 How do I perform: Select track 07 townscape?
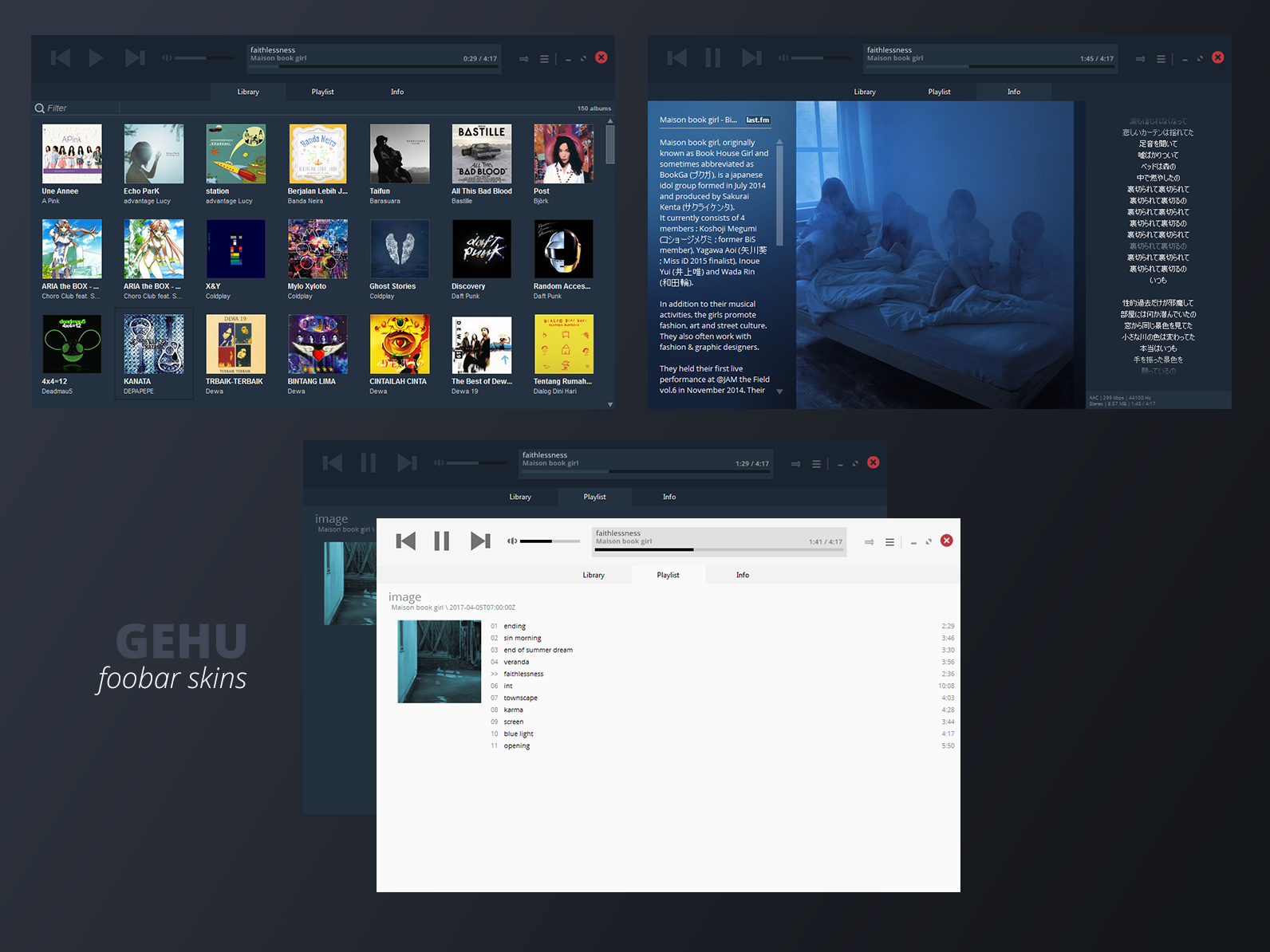click(722, 698)
